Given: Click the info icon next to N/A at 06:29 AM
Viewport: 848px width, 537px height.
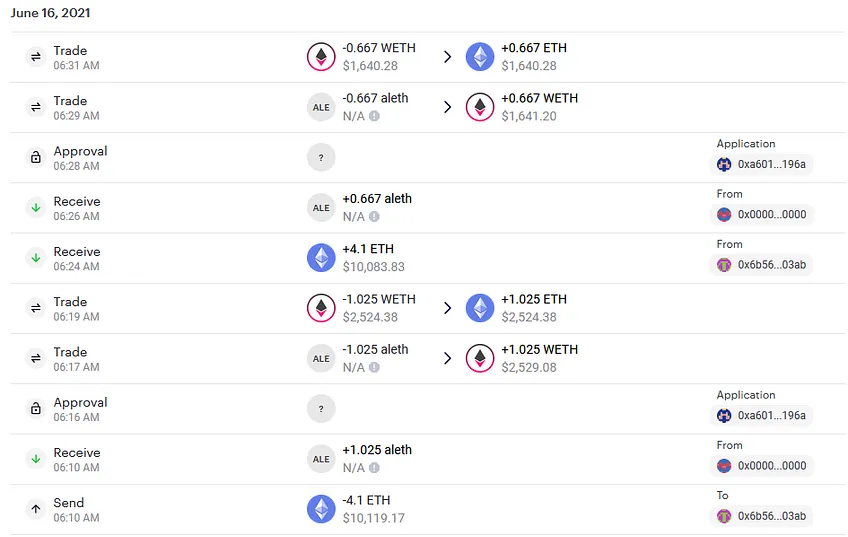Looking at the screenshot, I should pos(374,116).
